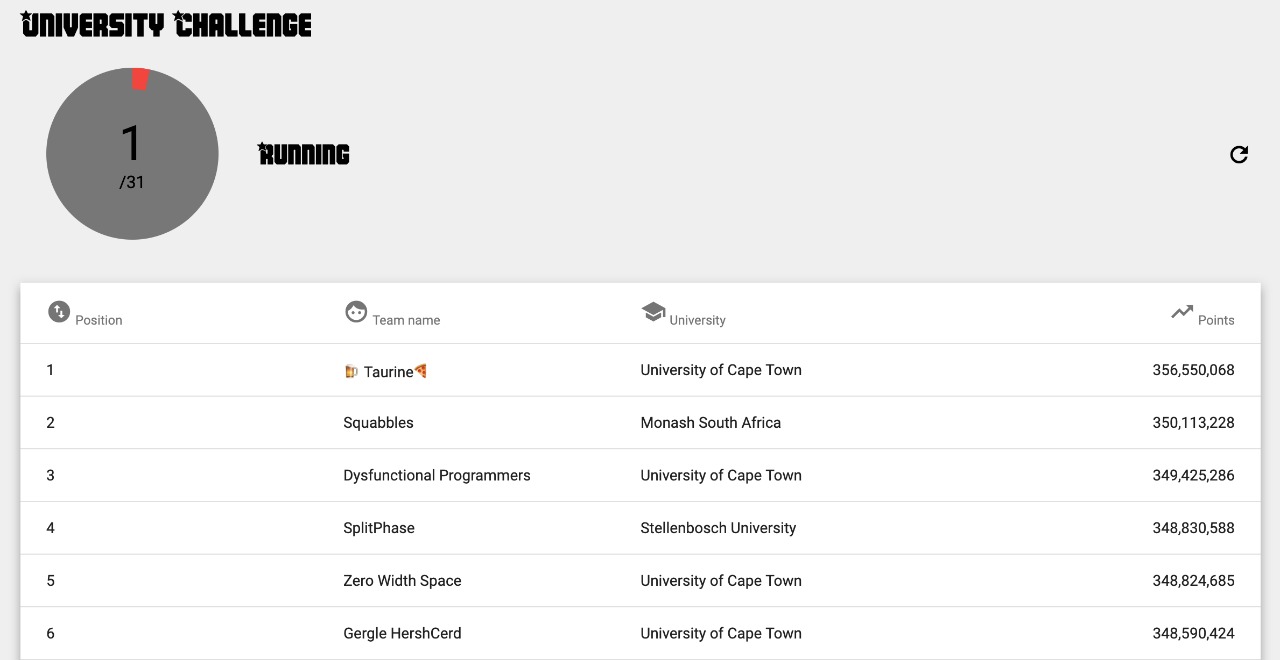This screenshot has width=1280, height=660.
Task: Click the points value 356,550,068
Action: (x=1193, y=370)
